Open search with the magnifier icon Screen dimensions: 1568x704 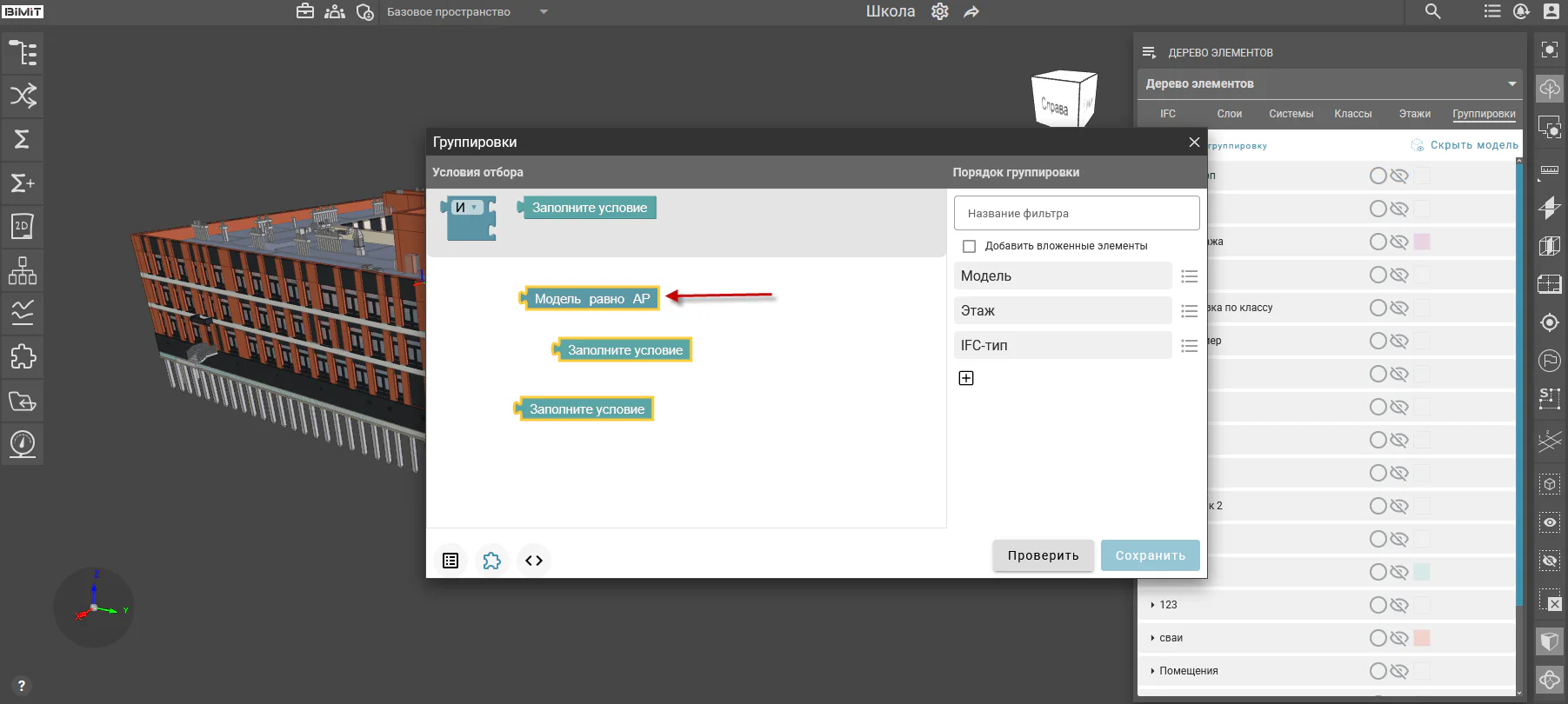(1433, 11)
